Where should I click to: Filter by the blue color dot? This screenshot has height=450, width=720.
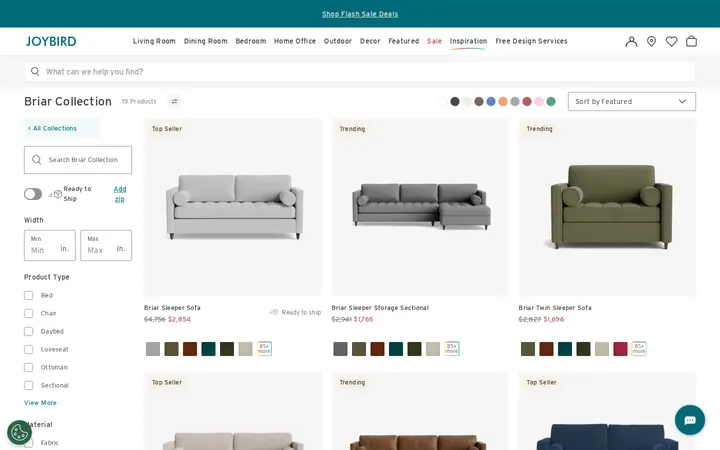(491, 101)
